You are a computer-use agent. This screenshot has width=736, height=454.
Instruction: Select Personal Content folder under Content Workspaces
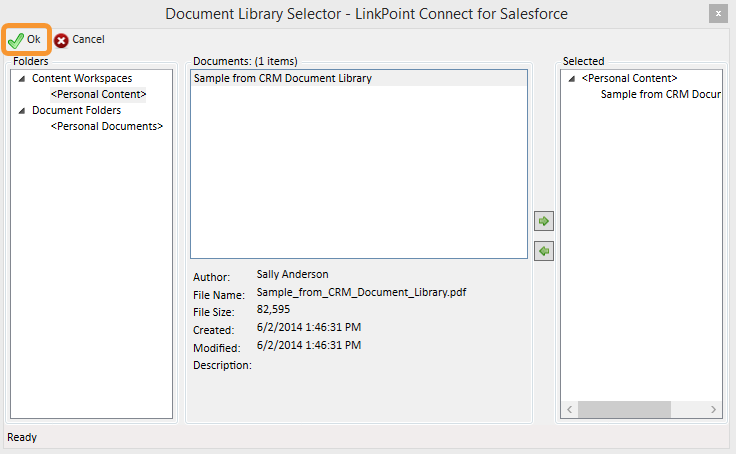click(99, 94)
